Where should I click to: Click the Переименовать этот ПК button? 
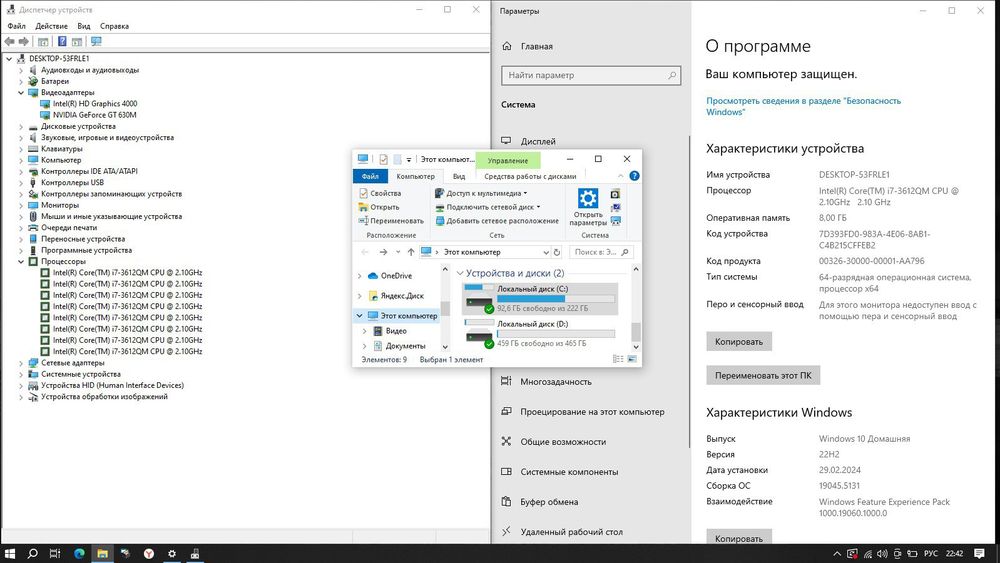click(x=763, y=376)
